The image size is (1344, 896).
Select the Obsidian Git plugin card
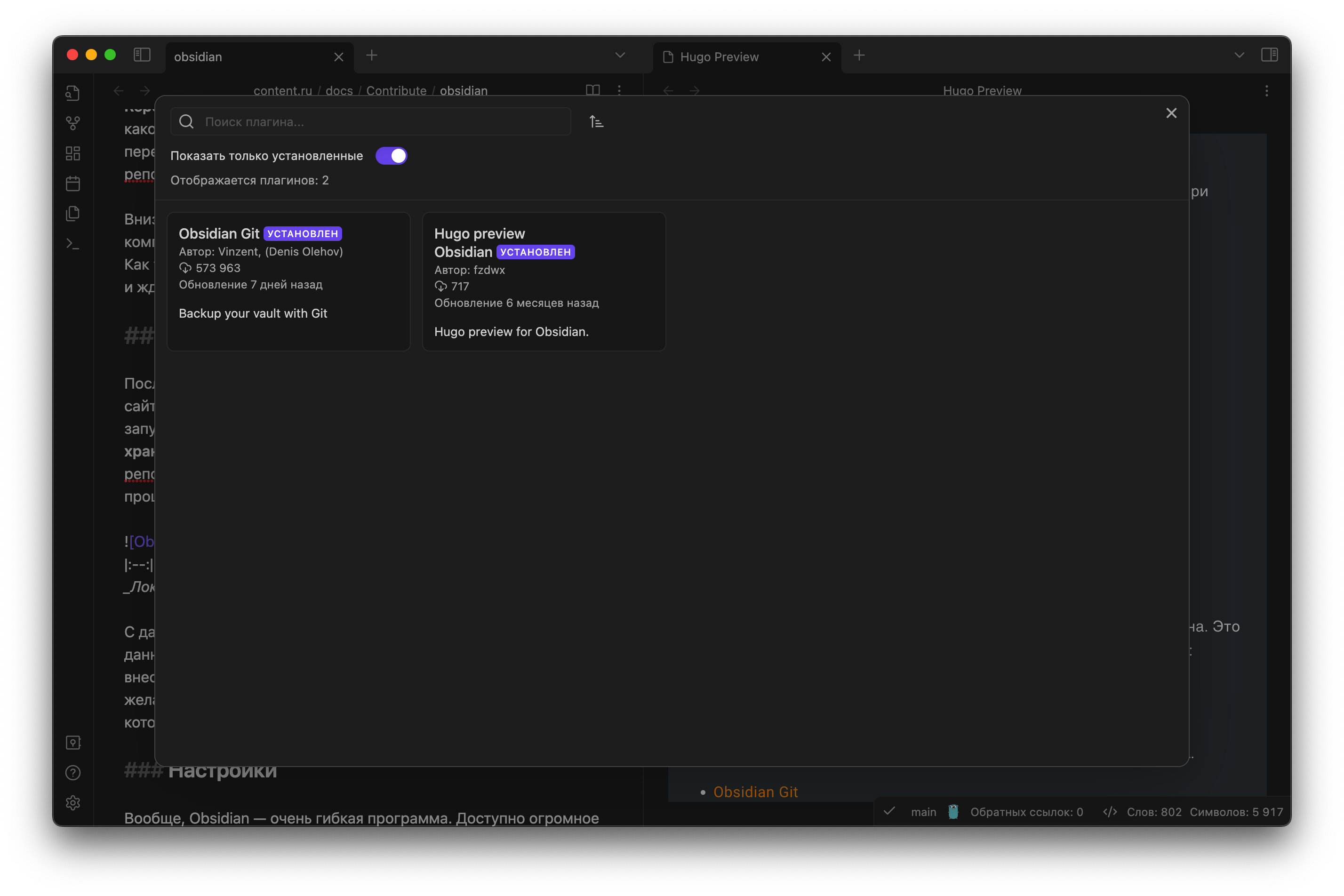pos(289,280)
